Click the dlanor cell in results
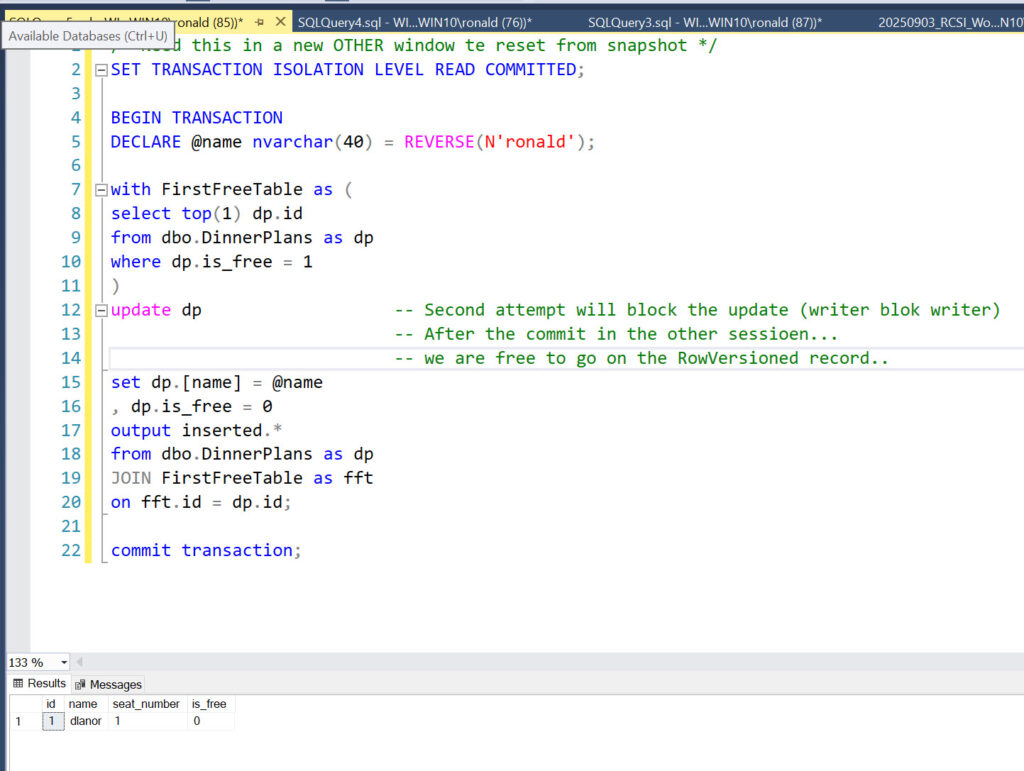 [85, 721]
